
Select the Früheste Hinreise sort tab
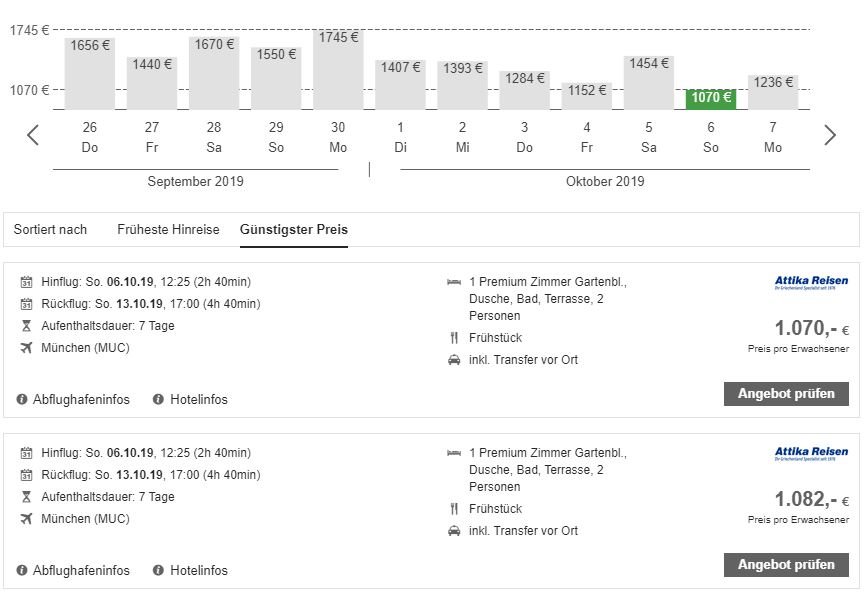coord(168,229)
